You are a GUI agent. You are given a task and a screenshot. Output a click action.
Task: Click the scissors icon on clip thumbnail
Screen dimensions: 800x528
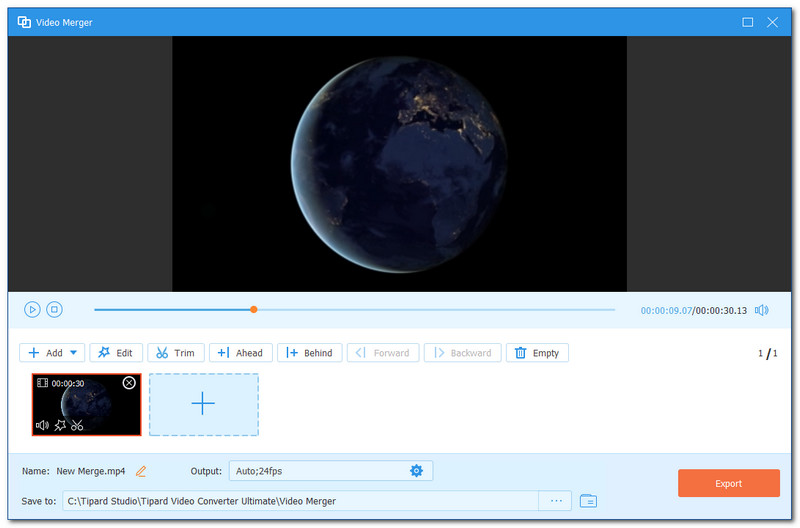(x=77, y=426)
